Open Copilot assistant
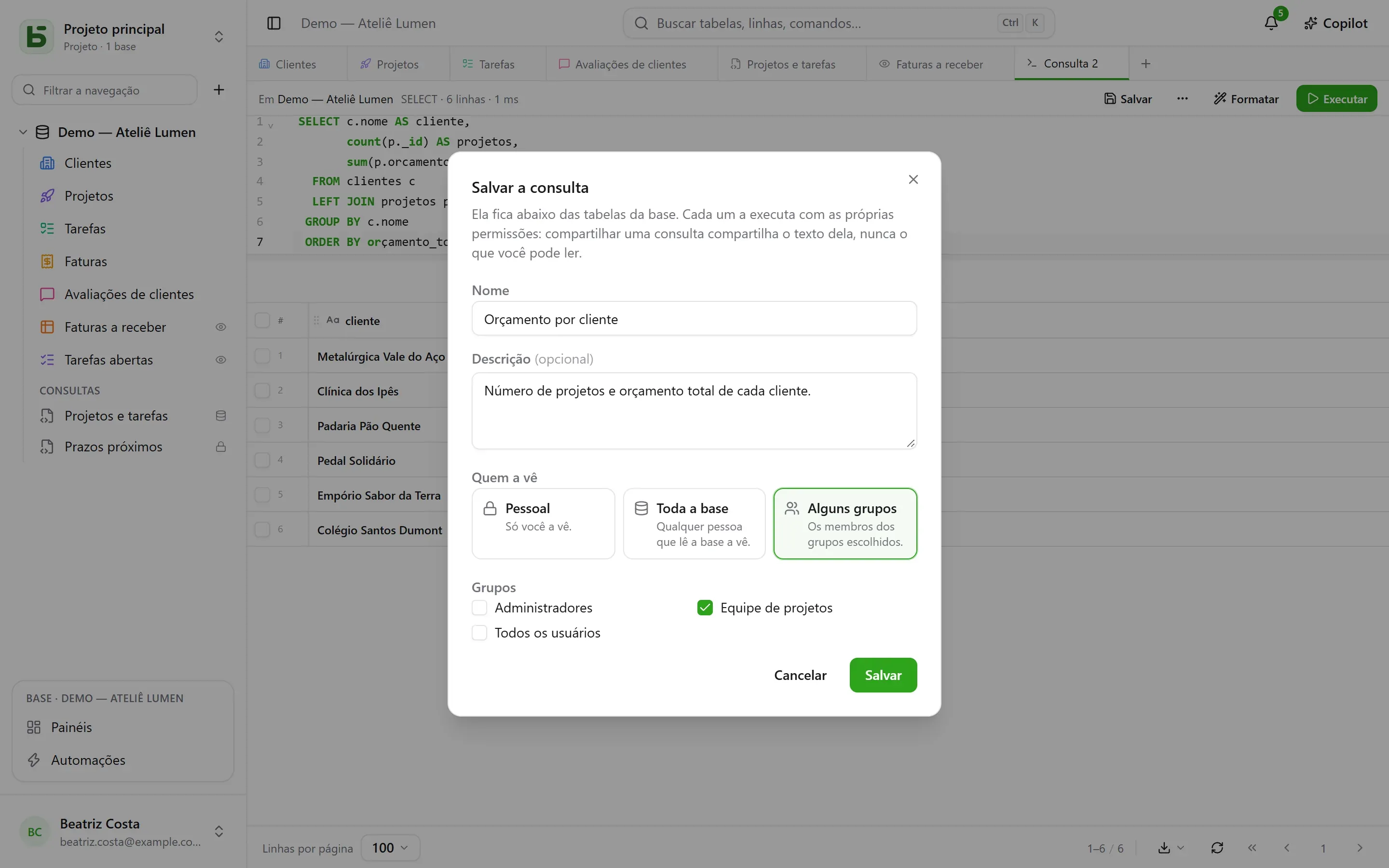This screenshot has height=868, width=1389. [1335, 23]
